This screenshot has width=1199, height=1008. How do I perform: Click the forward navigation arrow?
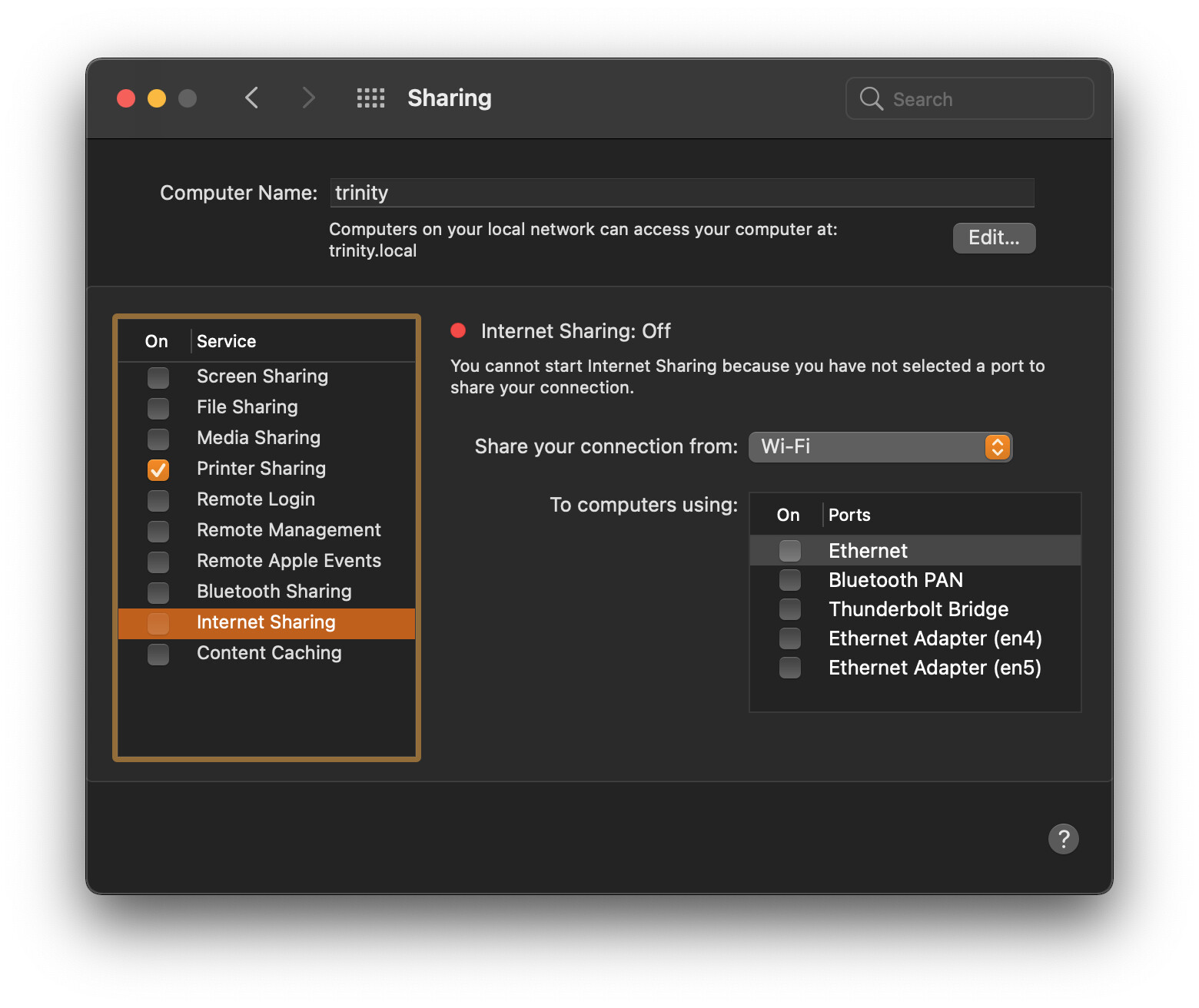coord(308,98)
